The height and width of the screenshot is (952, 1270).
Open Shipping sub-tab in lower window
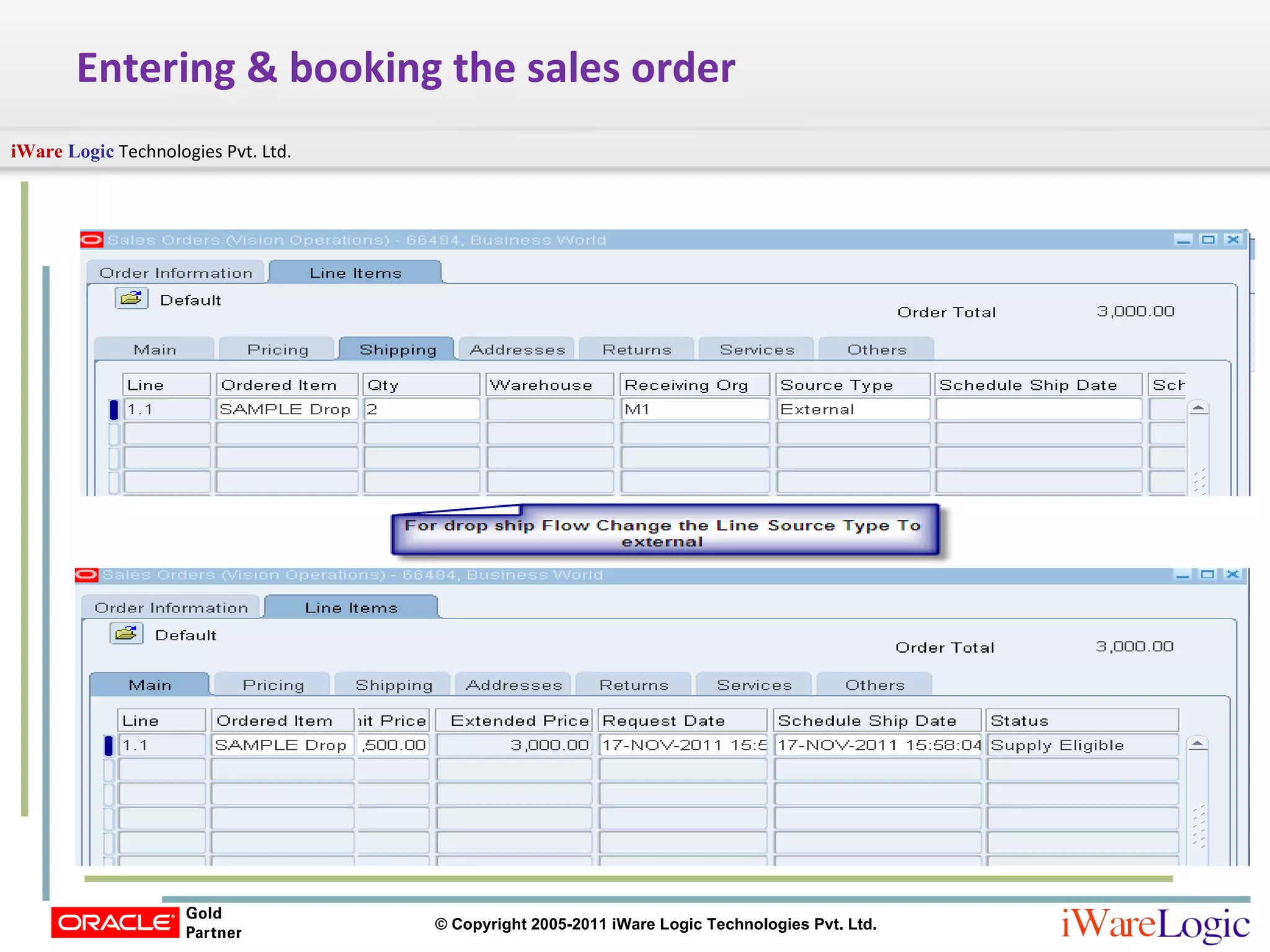pyautogui.click(x=393, y=685)
